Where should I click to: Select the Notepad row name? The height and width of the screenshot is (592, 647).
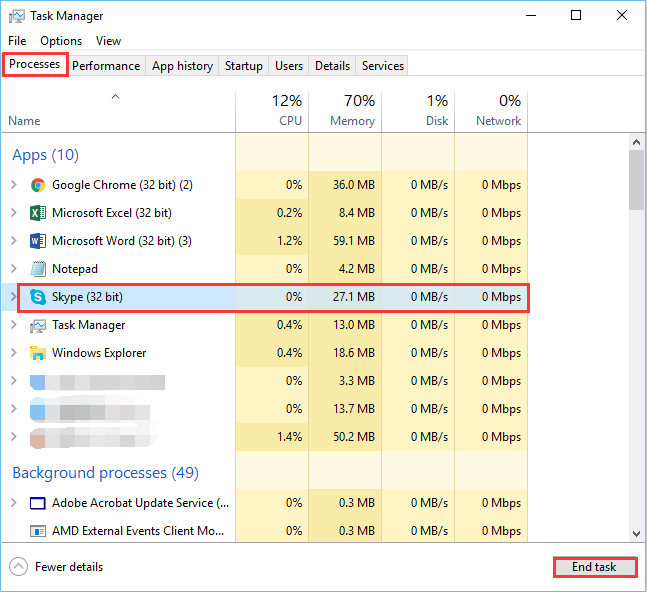click(x=75, y=269)
